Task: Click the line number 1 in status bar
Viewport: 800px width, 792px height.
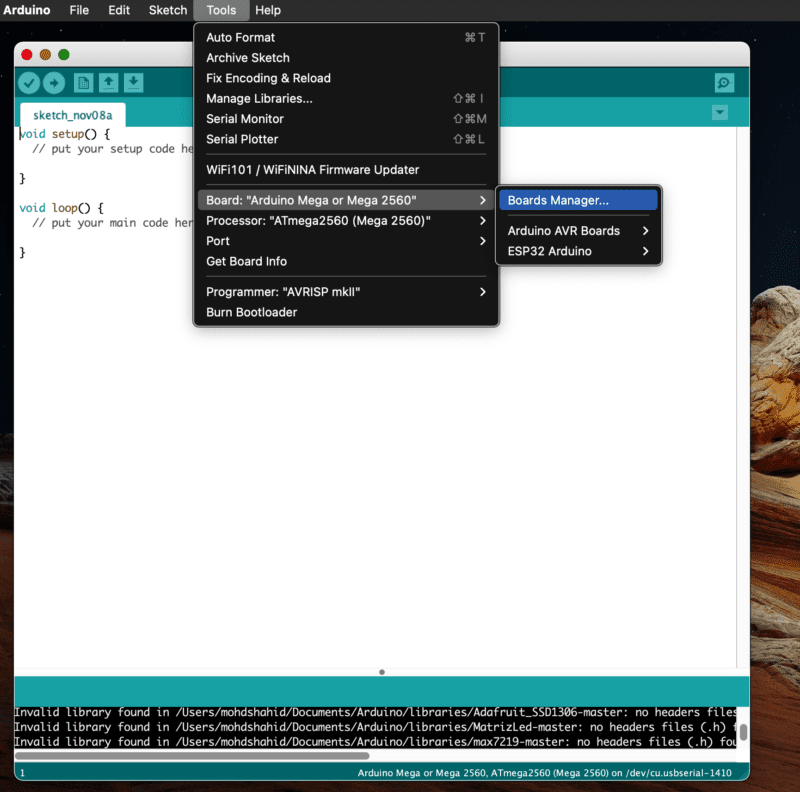Action: click(x=22, y=773)
